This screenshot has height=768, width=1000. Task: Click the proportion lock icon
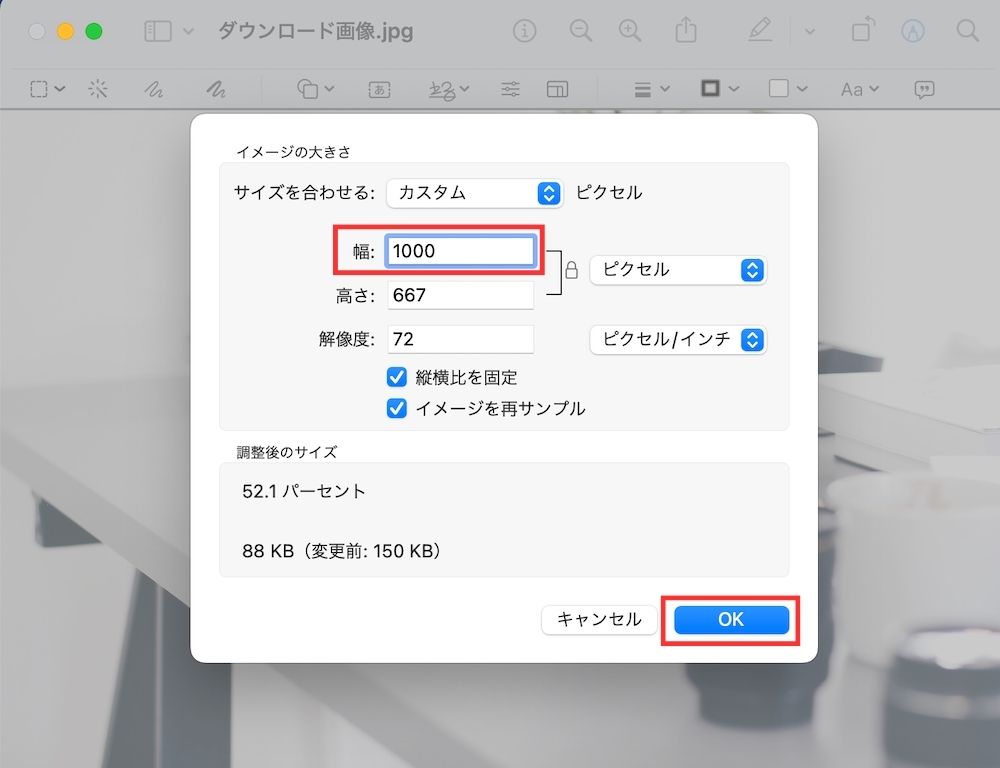[x=571, y=270]
